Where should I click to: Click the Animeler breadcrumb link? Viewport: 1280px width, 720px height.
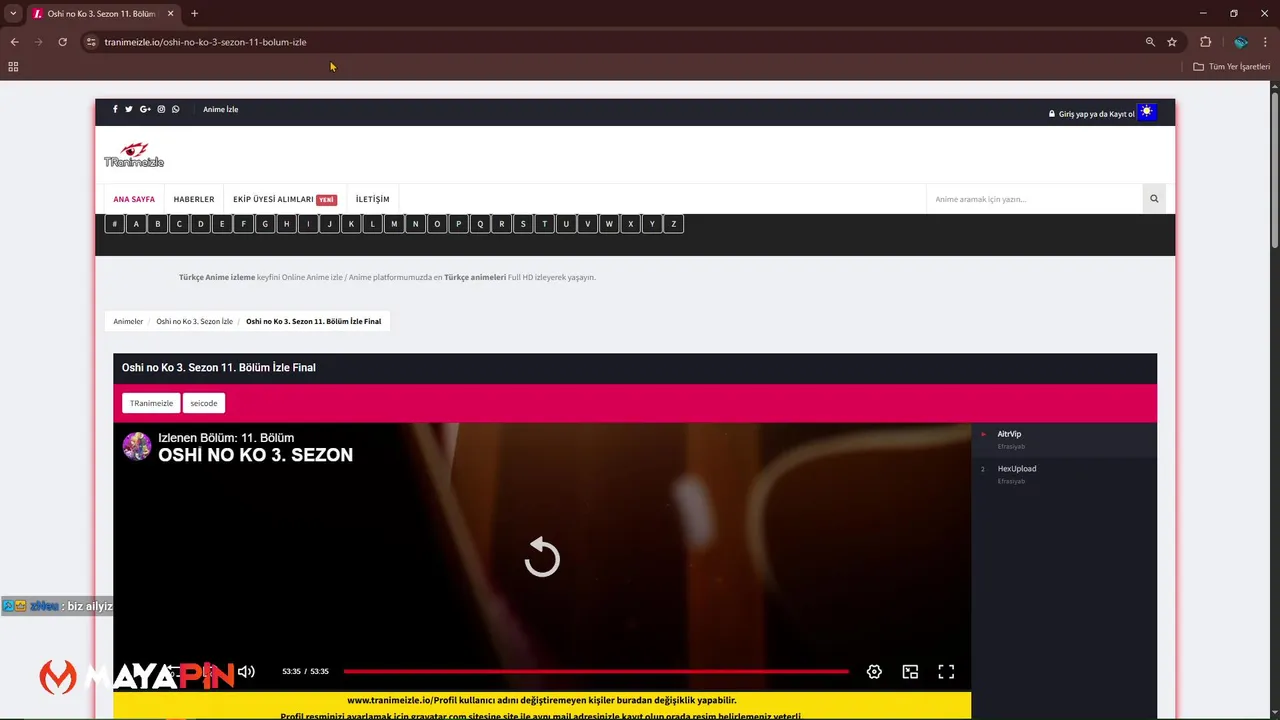(x=128, y=321)
